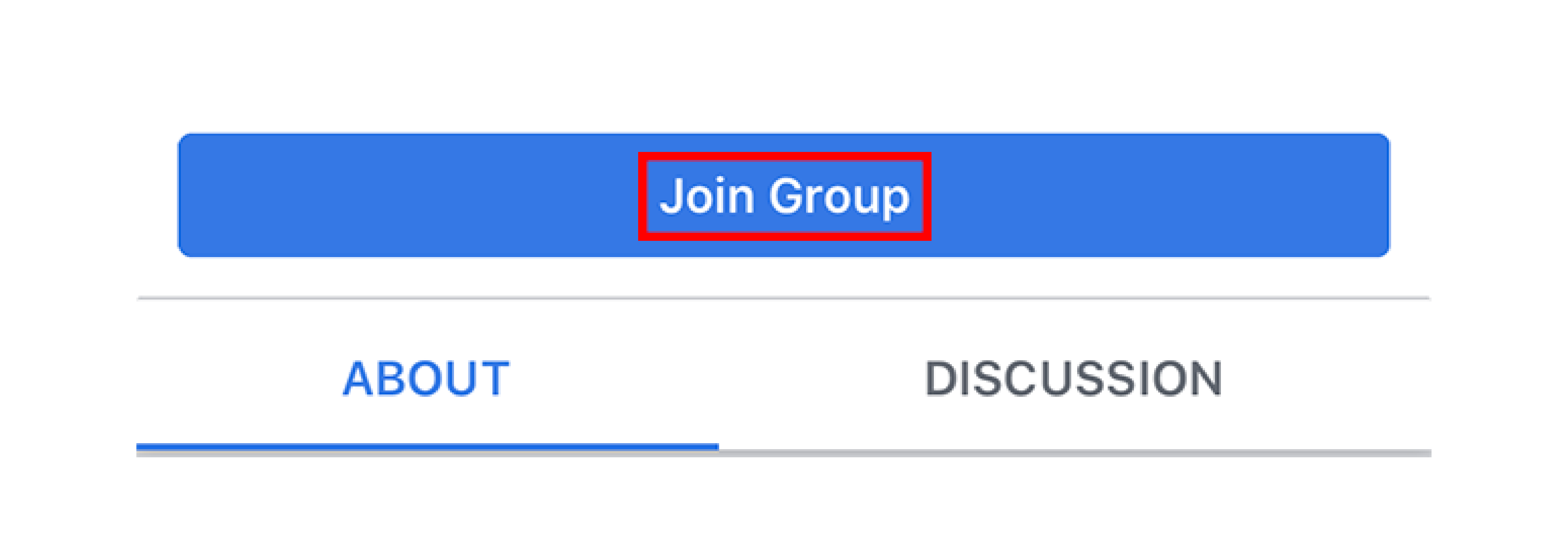
Task: Click the blue underline beneath ABOUT
Action: tap(427, 447)
